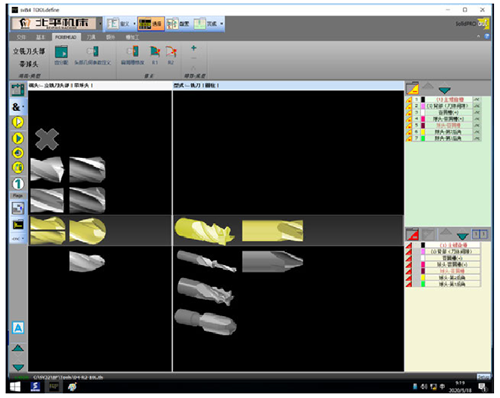Toggle the ok mark on list row 1
Screen dimensions: 500x398
pos(477,100)
